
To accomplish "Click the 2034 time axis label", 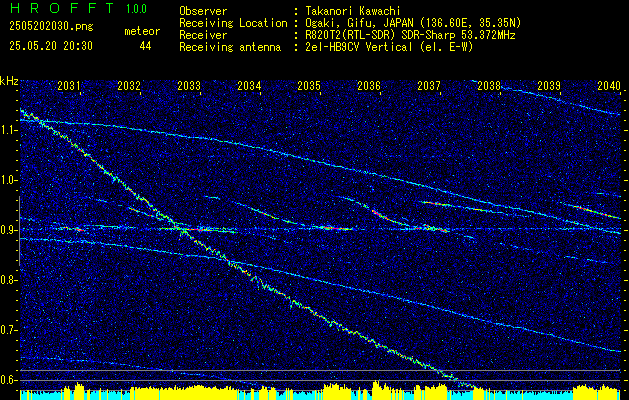I will tap(249, 85).
